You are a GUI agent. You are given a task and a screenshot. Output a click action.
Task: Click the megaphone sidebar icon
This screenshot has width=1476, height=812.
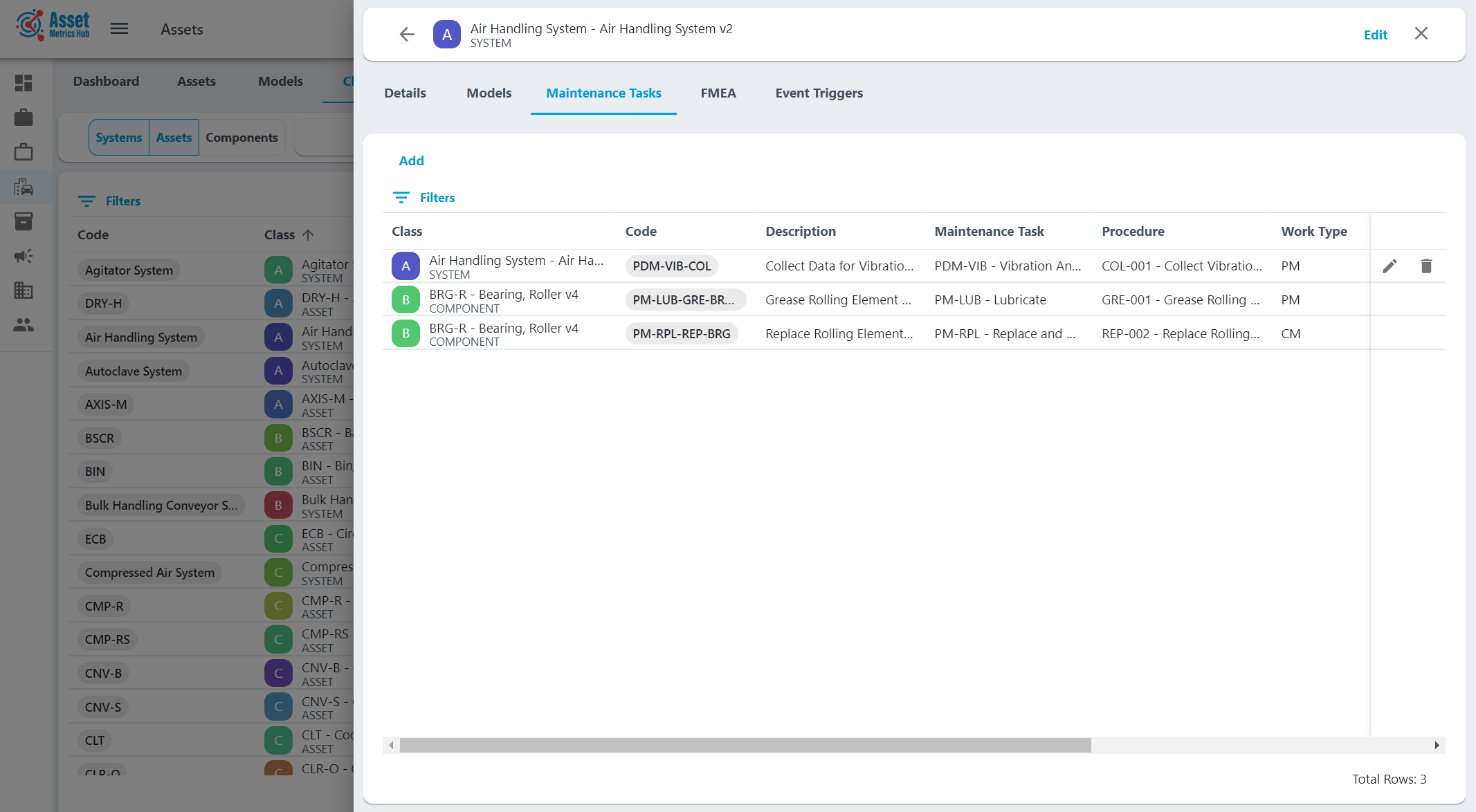click(24, 256)
